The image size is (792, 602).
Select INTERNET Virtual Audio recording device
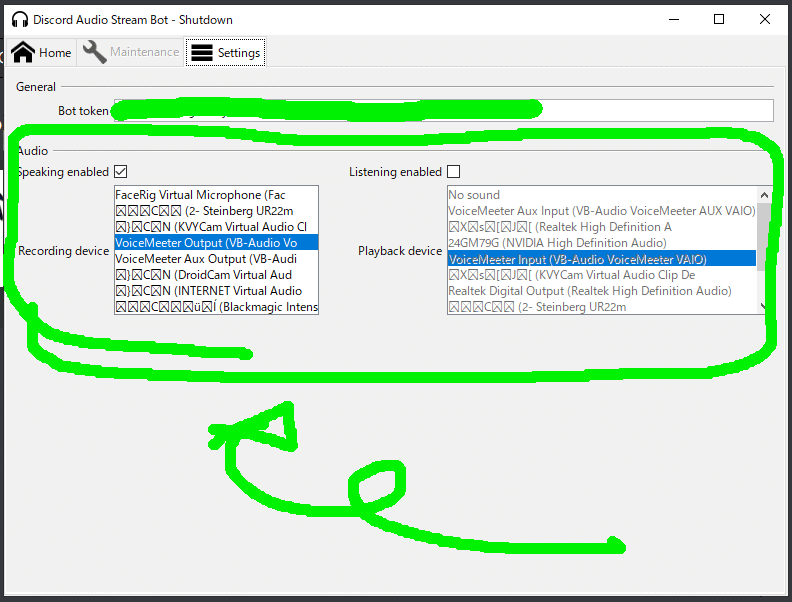(216, 291)
